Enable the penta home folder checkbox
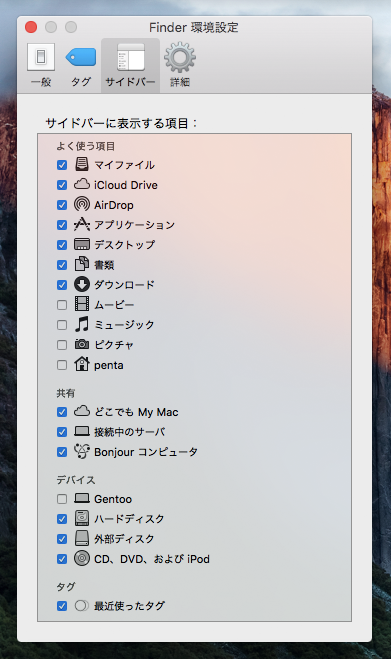The image size is (391, 659). (x=62, y=365)
